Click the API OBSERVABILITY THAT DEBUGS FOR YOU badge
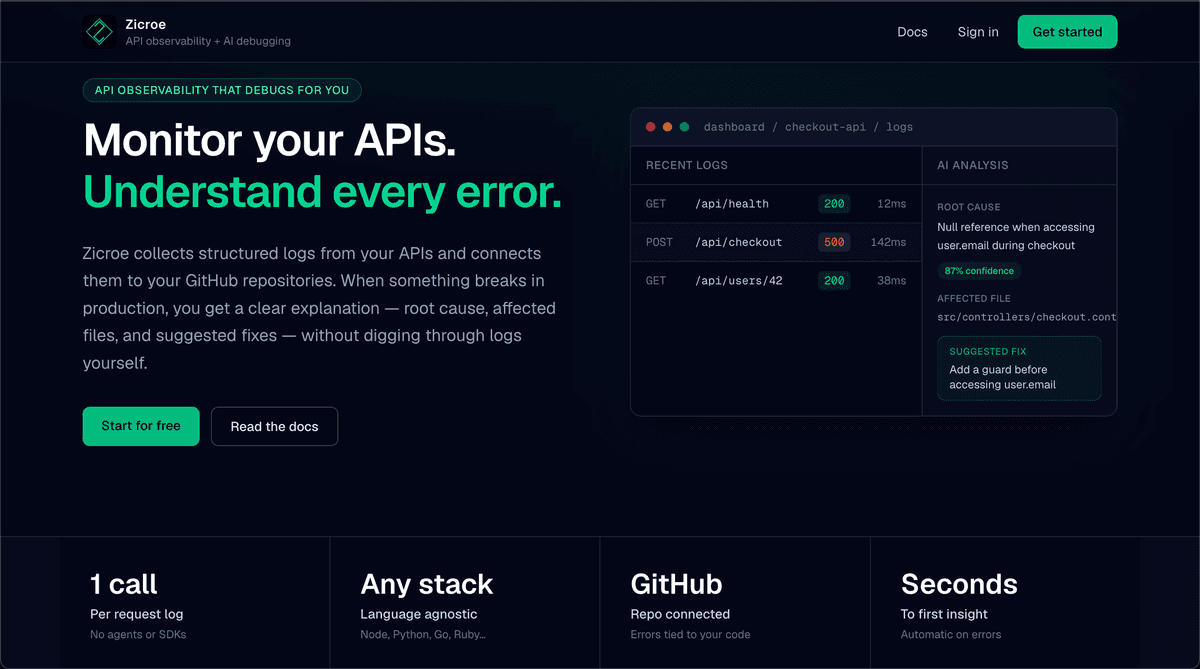1200x669 pixels. [222, 90]
